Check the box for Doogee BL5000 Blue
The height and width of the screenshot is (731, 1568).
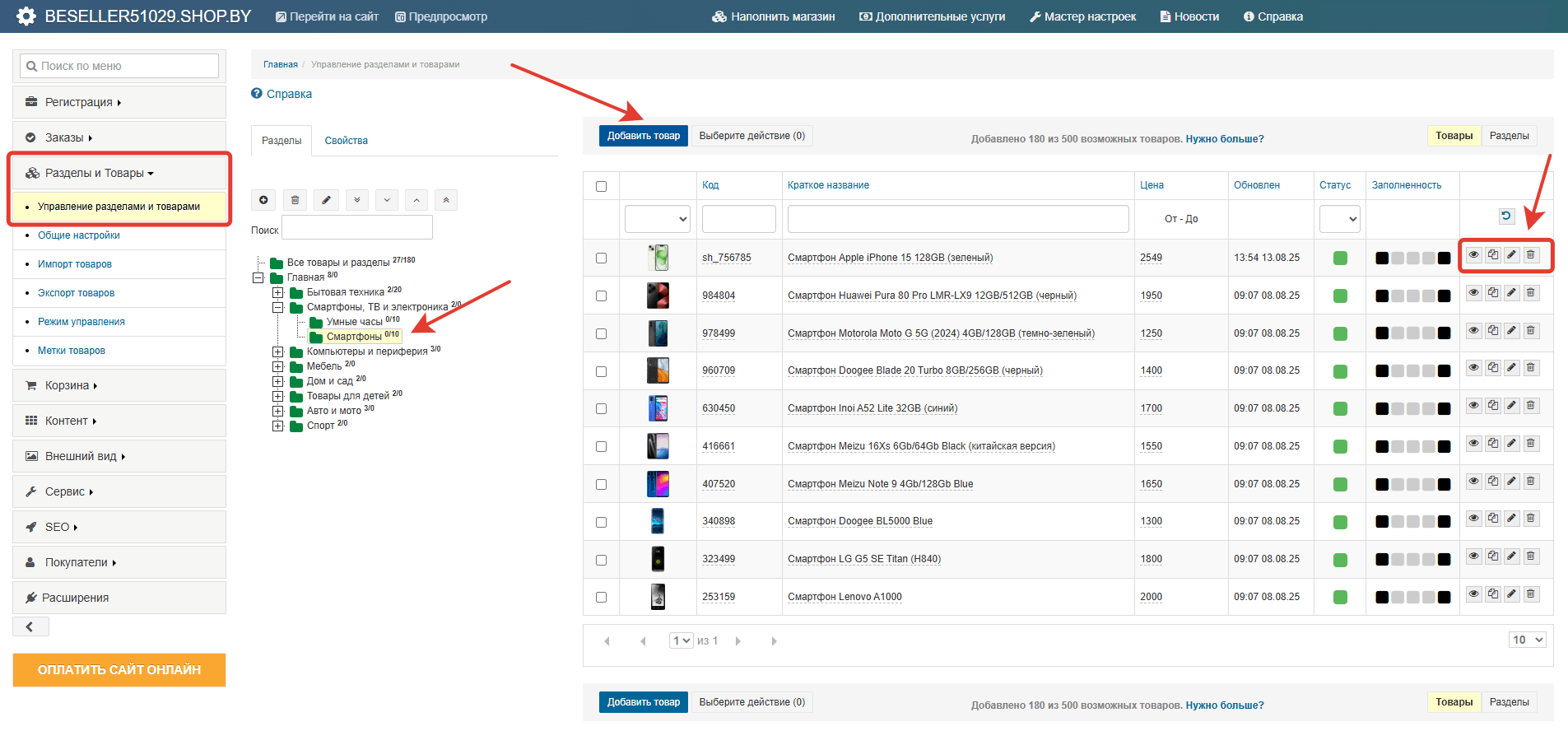tap(601, 522)
